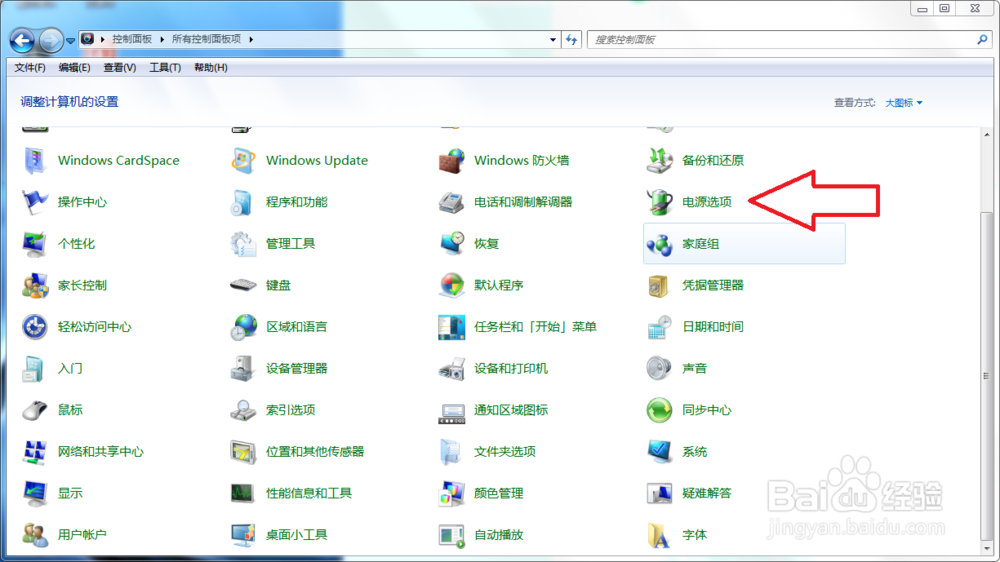Open 默认程序 icon
The height and width of the screenshot is (562, 1000).
[452, 285]
